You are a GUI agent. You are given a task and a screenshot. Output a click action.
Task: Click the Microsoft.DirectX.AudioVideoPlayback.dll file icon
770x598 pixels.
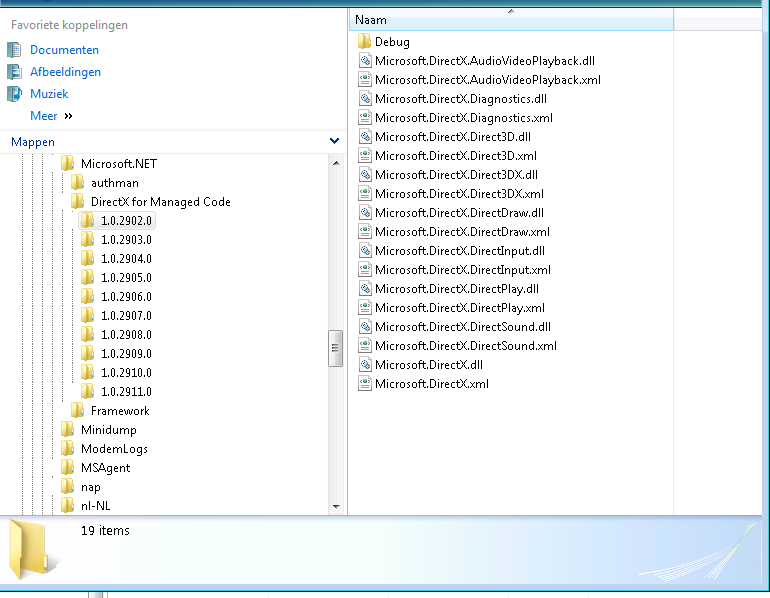tap(364, 61)
